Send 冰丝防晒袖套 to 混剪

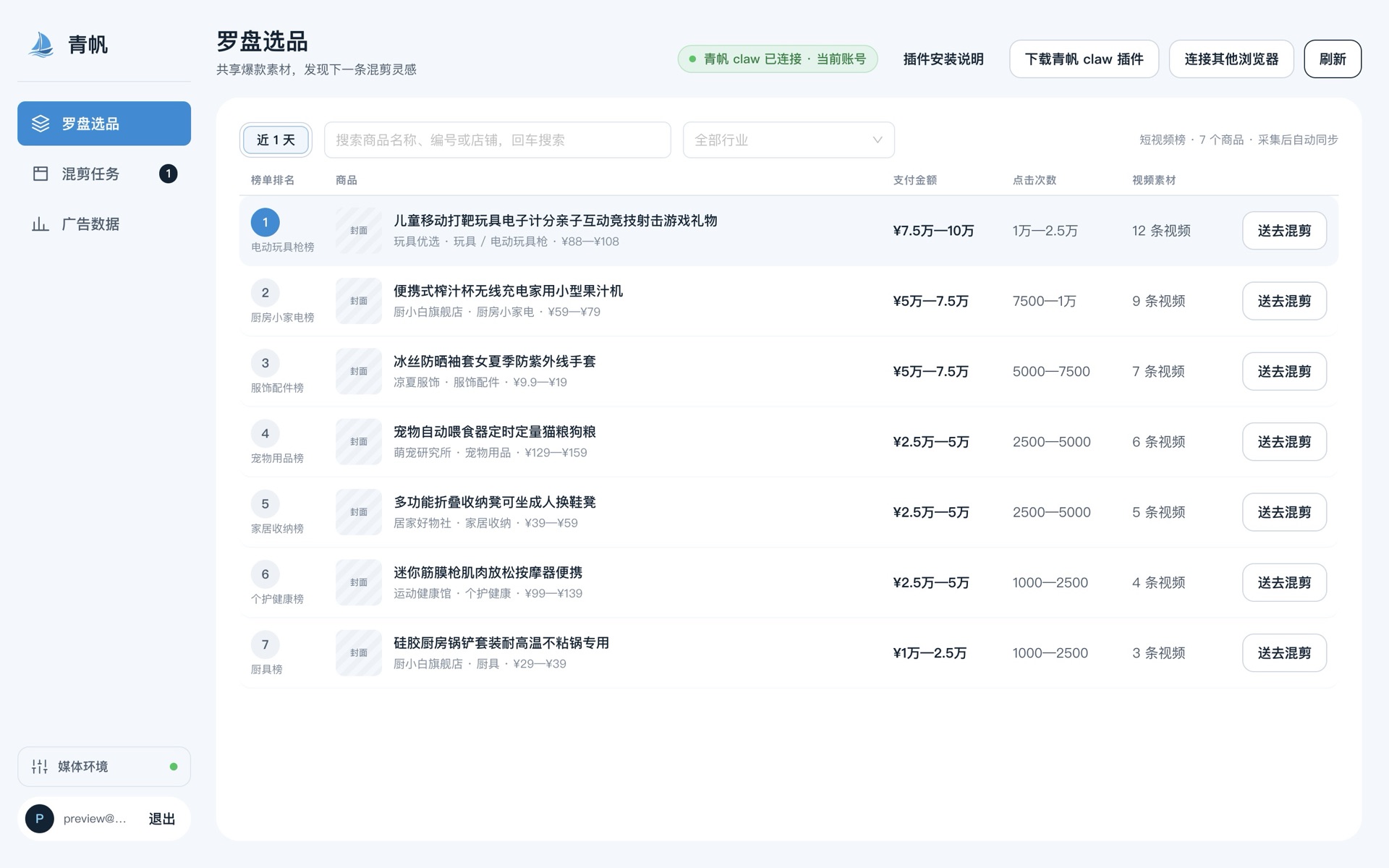point(1284,371)
